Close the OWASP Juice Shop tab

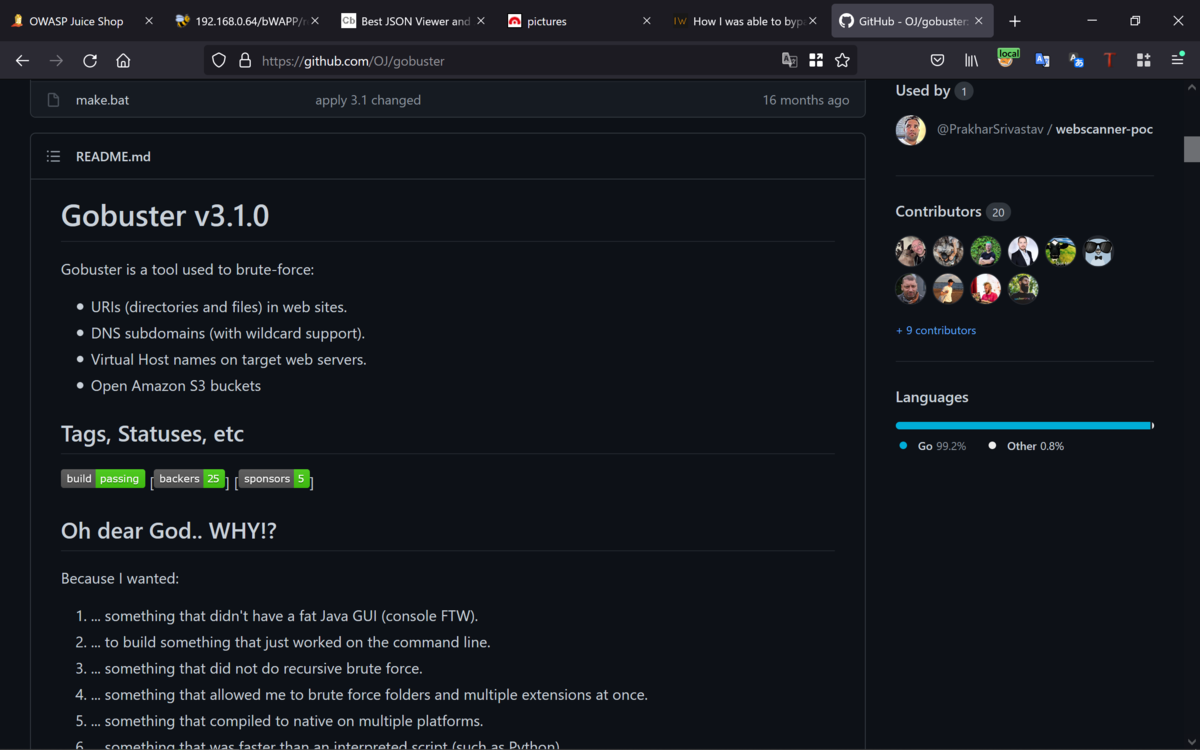click(x=149, y=21)
